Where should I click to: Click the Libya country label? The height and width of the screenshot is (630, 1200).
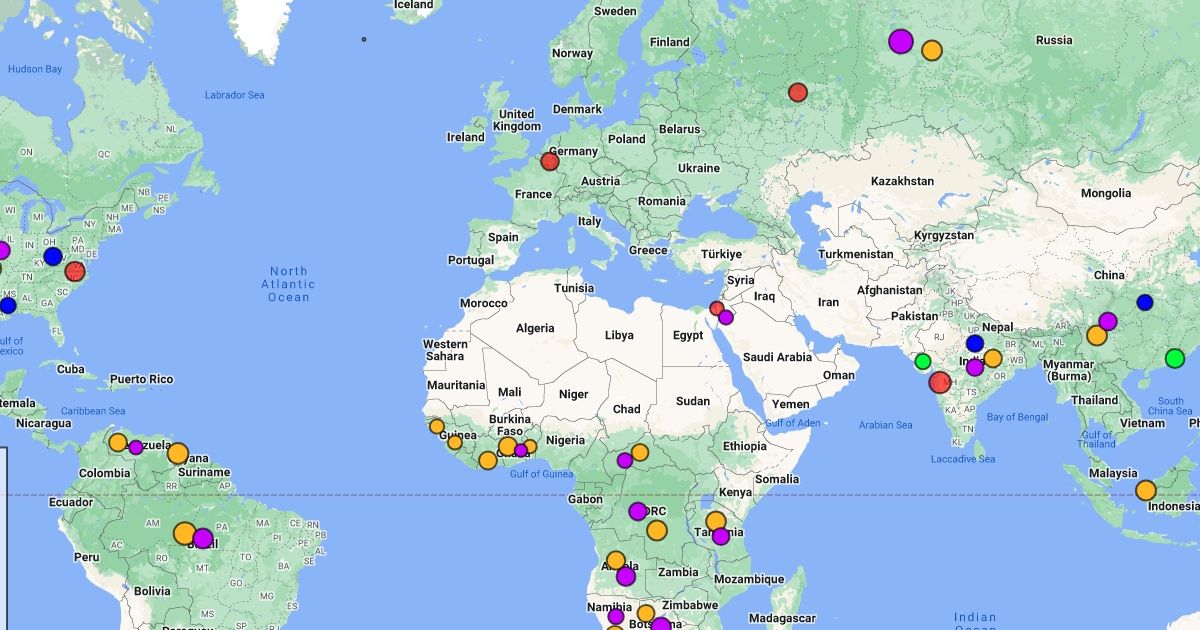619,335
